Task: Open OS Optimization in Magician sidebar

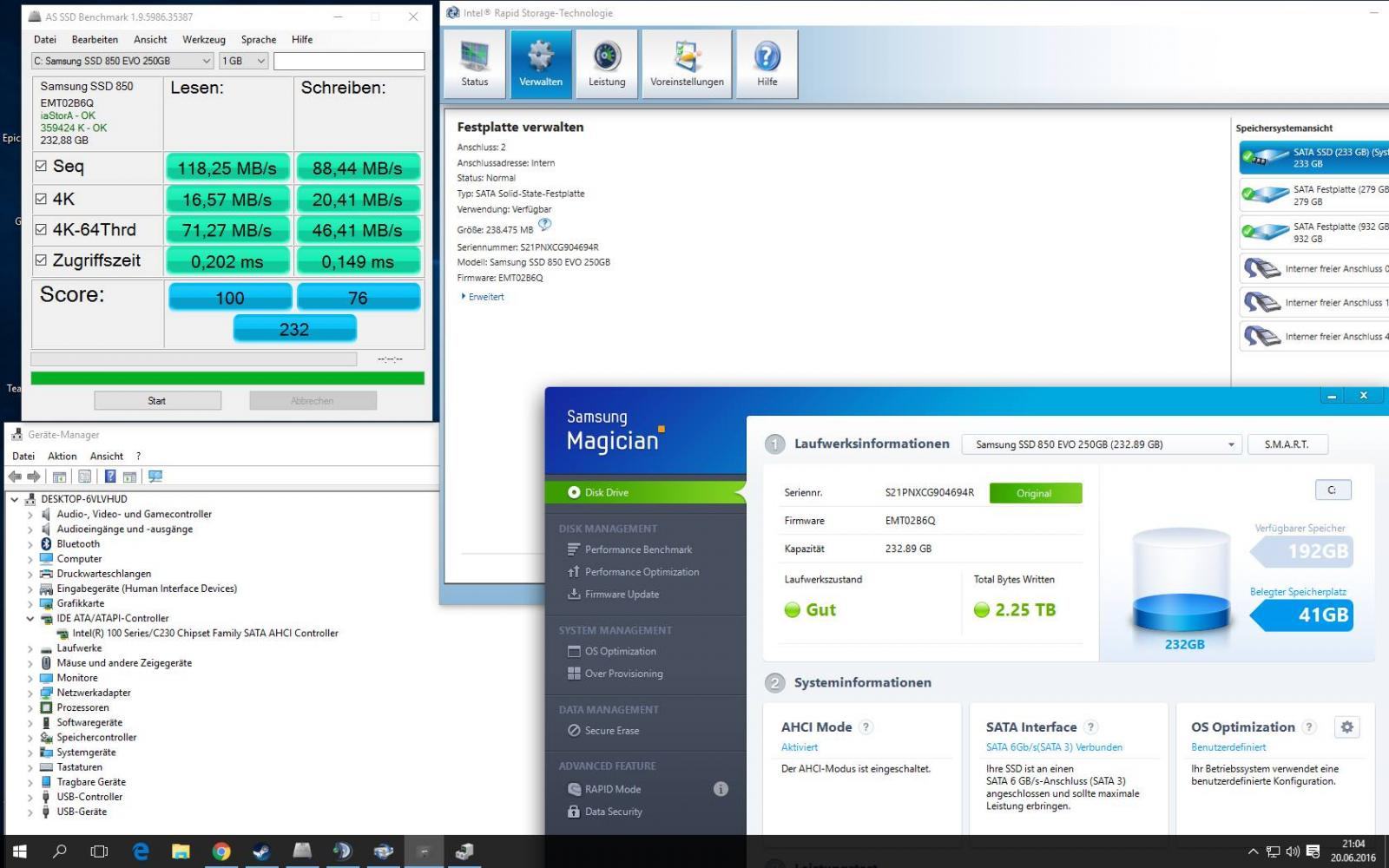Action: tap(612, 651)
